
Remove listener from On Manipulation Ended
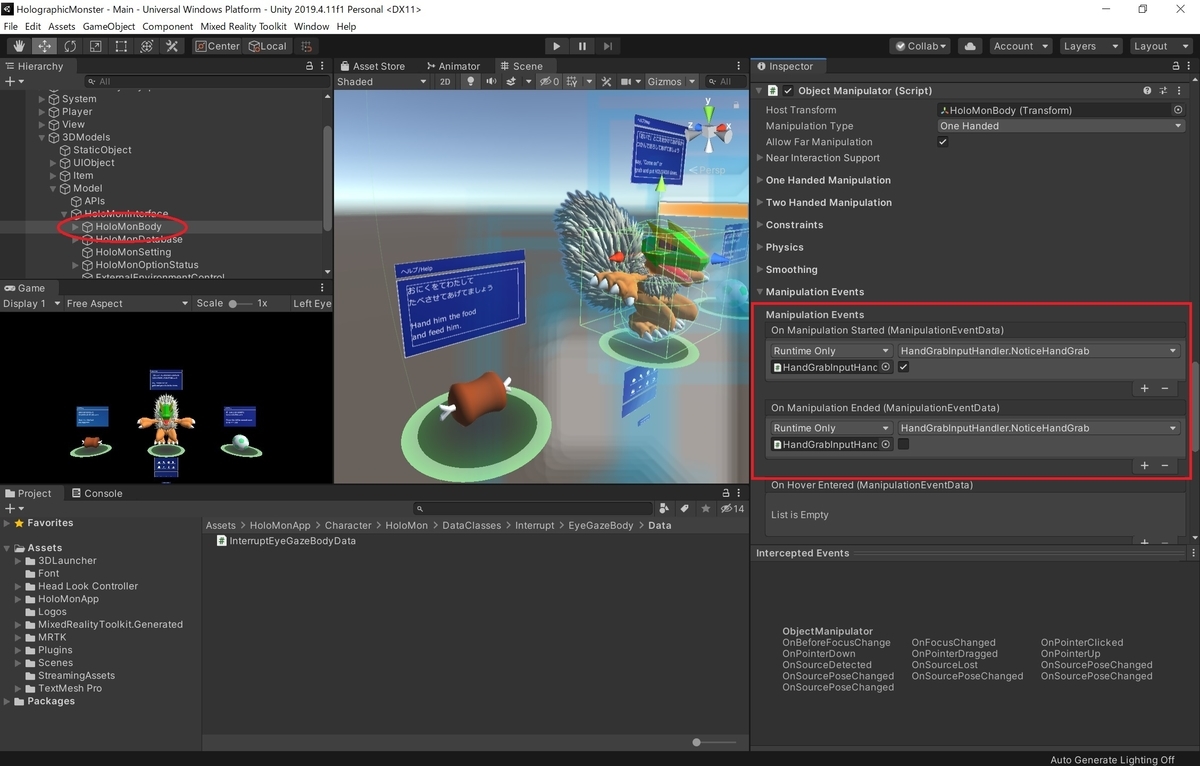[1165, 465]
